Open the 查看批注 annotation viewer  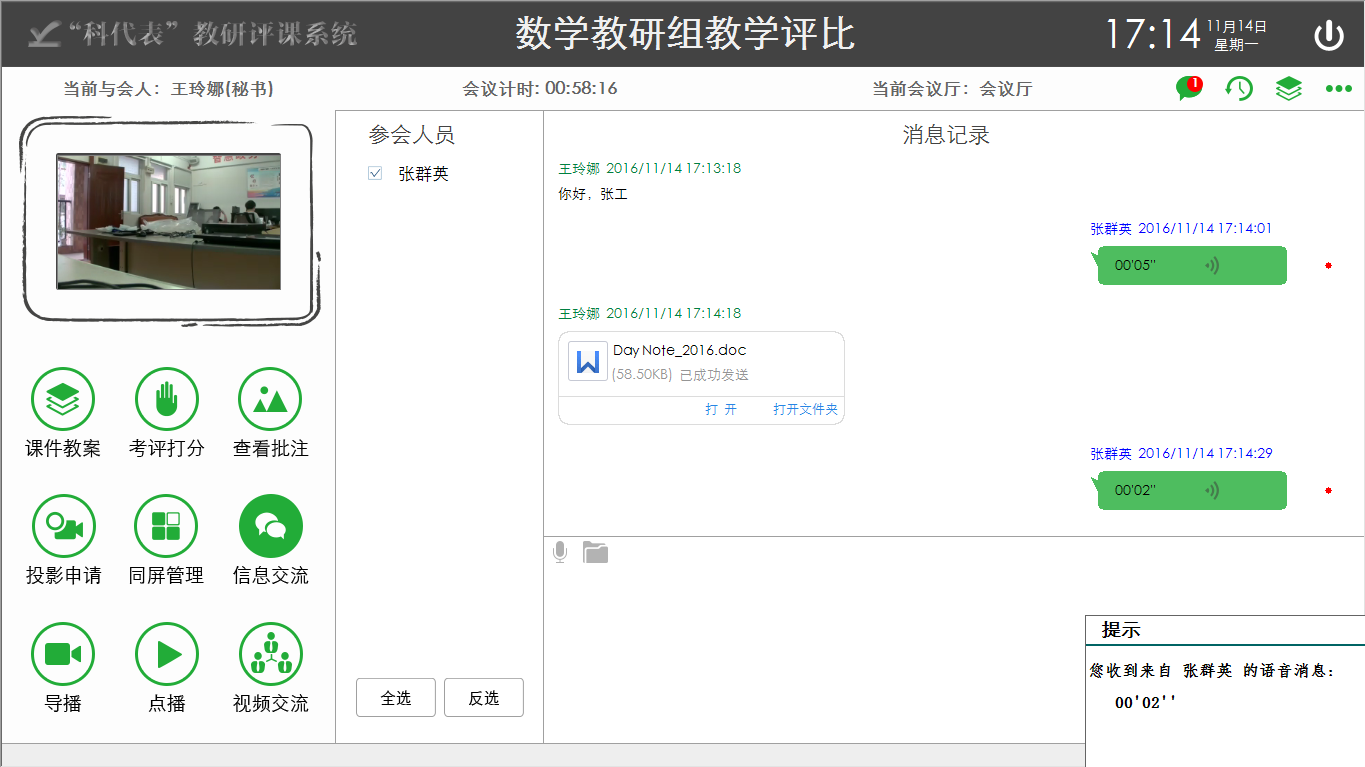pyautogui.click(x=270, y=397)
